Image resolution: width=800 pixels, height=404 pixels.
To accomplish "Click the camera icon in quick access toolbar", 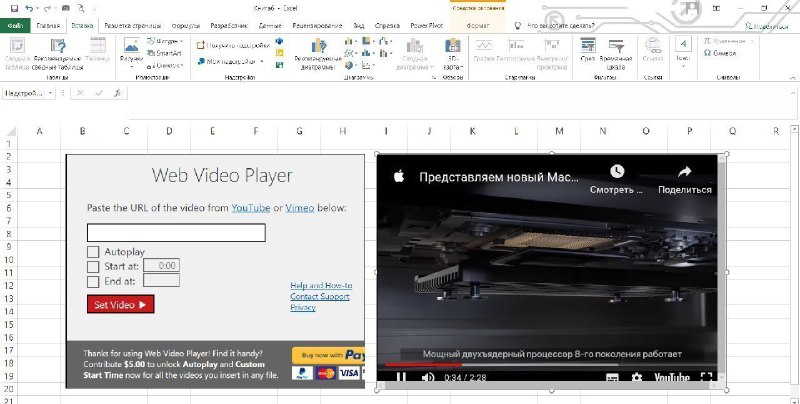I will (x=65, y=9).
